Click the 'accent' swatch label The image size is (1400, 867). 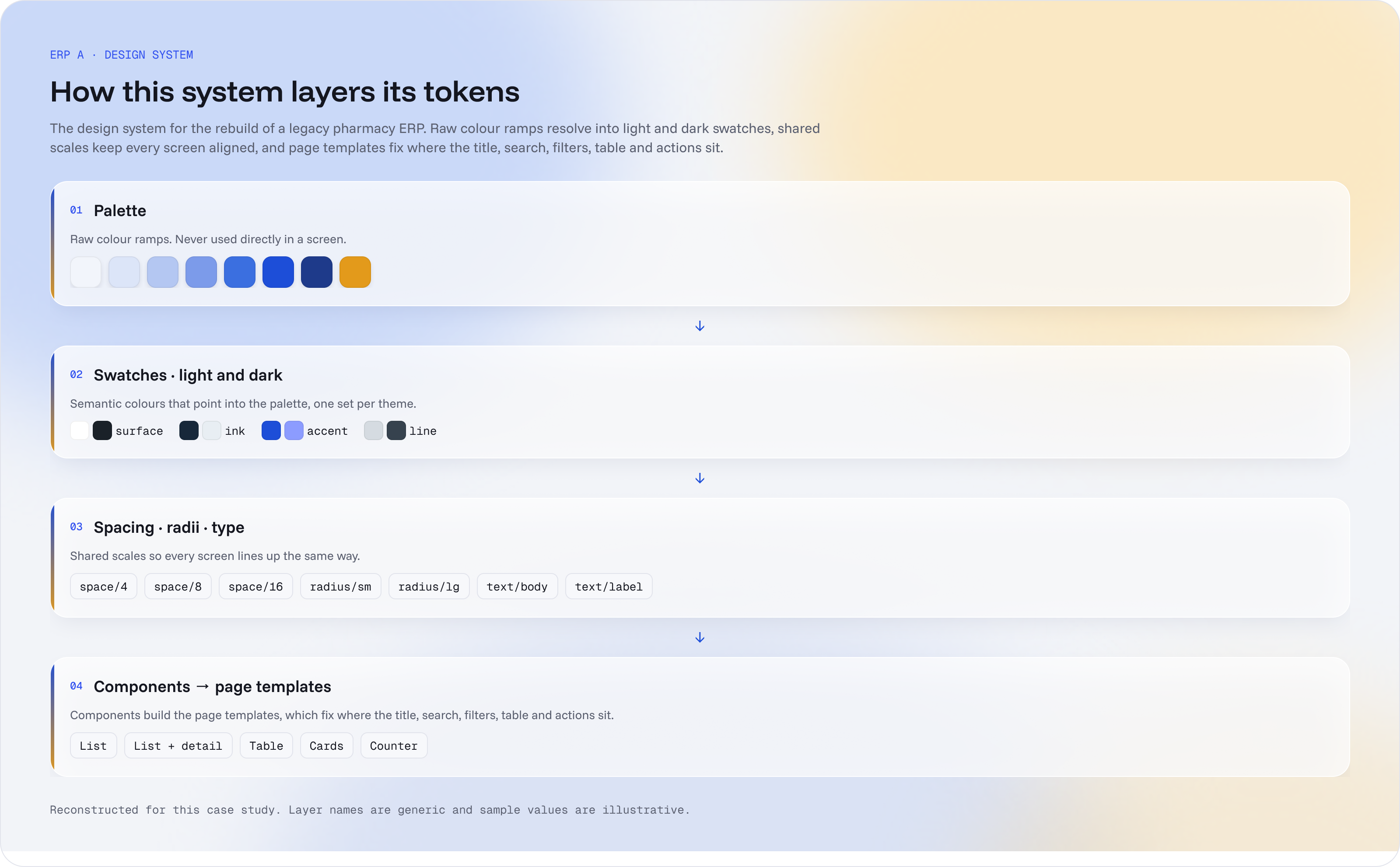(x=328, y=431)
